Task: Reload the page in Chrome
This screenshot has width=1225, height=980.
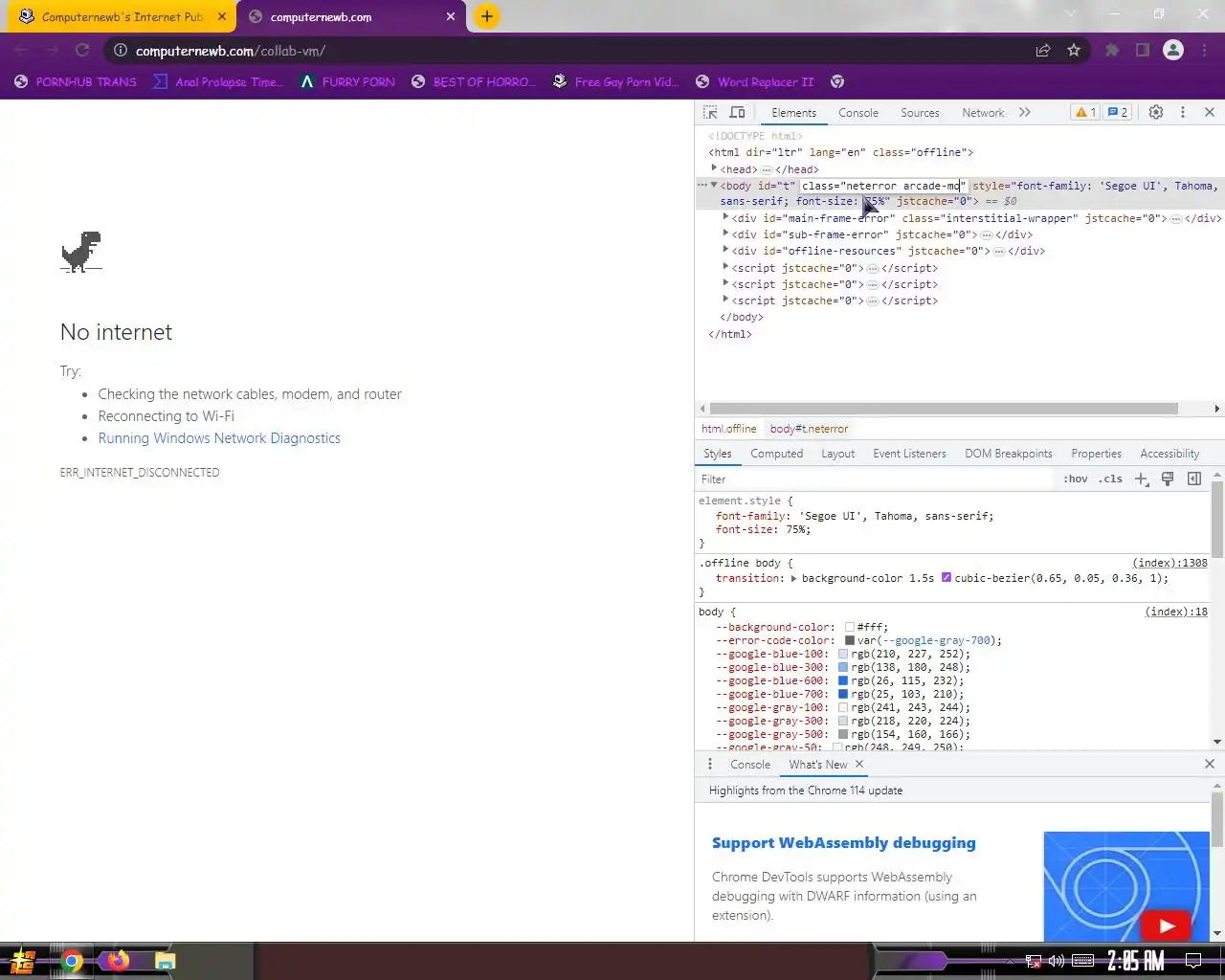Action: (x=82, y=50)
